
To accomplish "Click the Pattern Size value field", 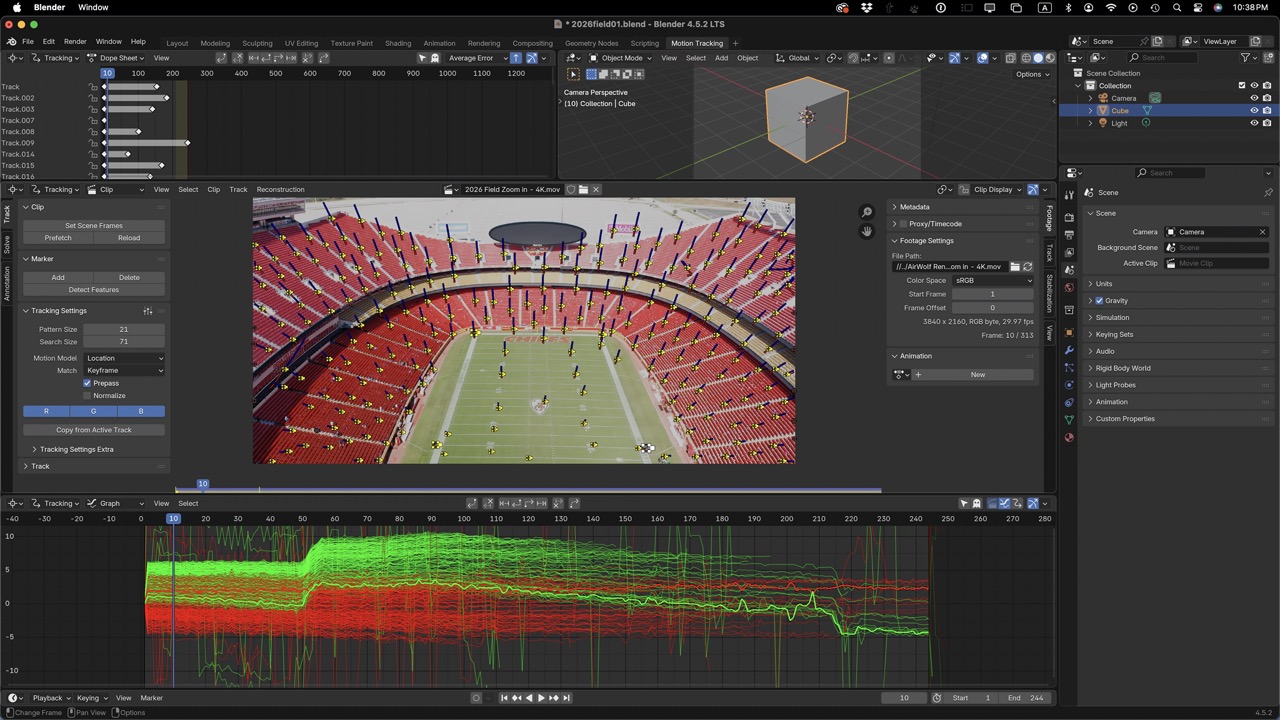I will pyautogui.click(x=123, y=329).
